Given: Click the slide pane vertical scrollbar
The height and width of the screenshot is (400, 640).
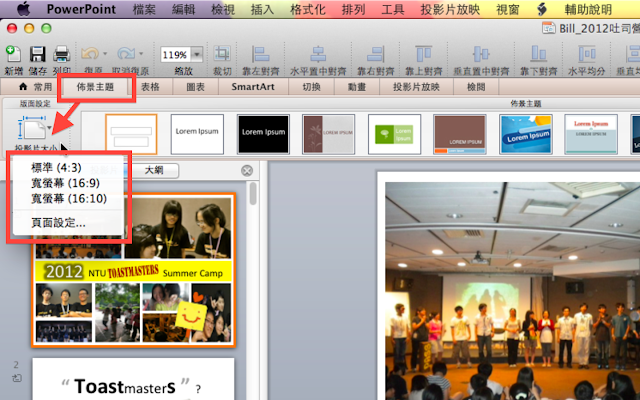Looking at the screenshot, I should pyautogui.click(x=253, y=193).
